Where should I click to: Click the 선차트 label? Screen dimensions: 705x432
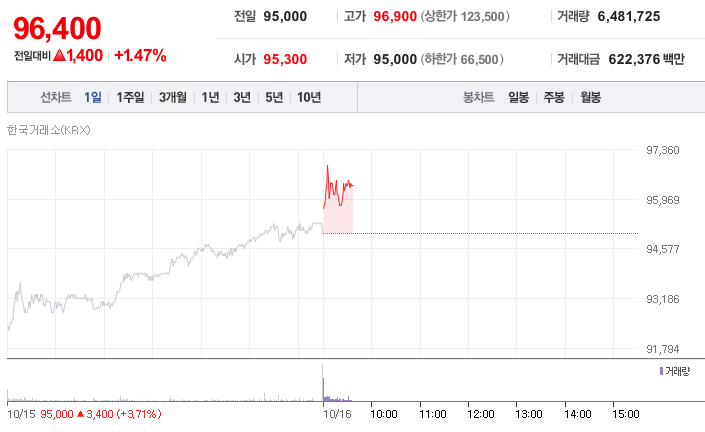click(x=56, y=97)
